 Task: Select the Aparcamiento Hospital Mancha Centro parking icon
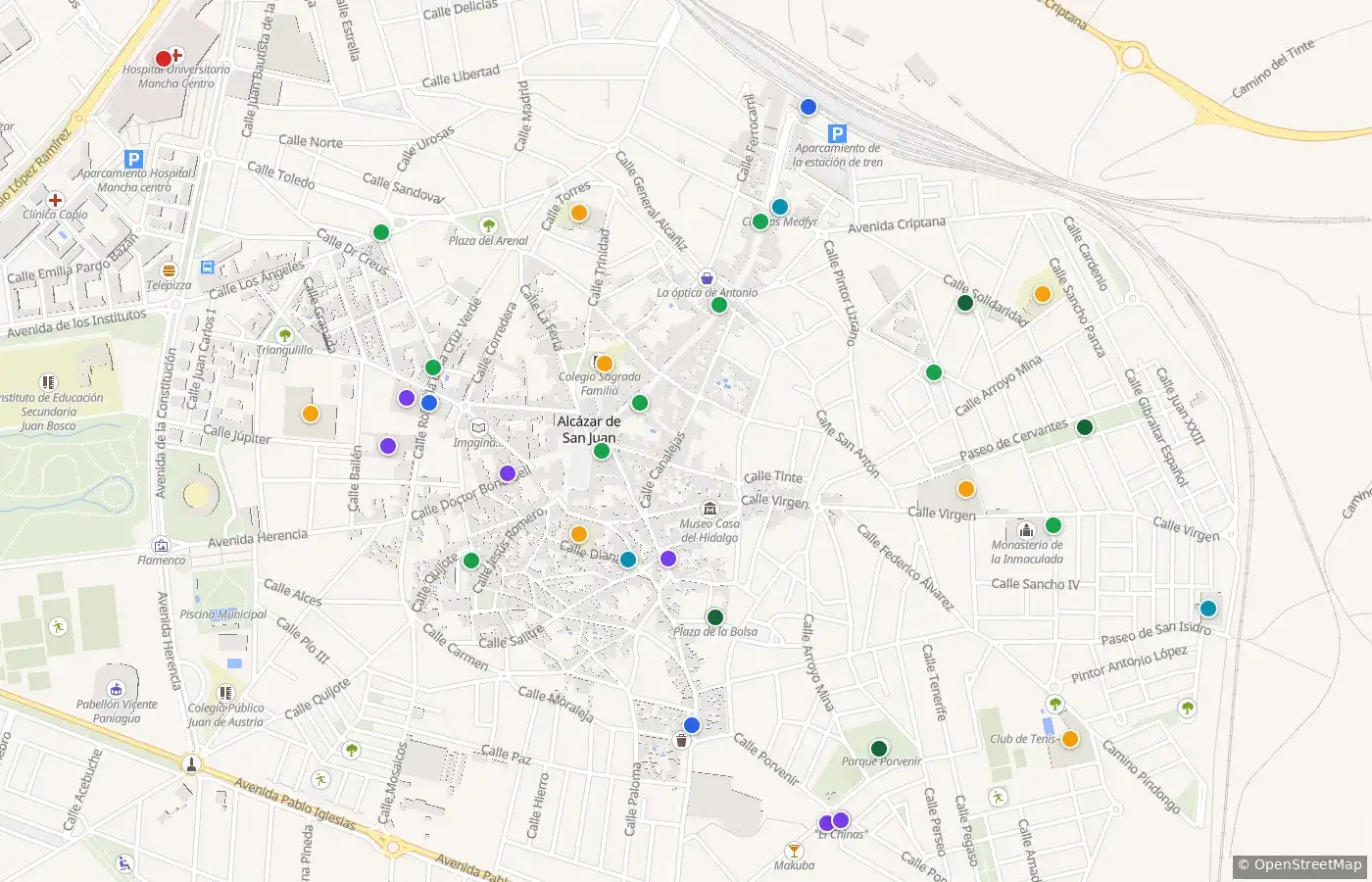pyautogui.click(x=134, y=159)
